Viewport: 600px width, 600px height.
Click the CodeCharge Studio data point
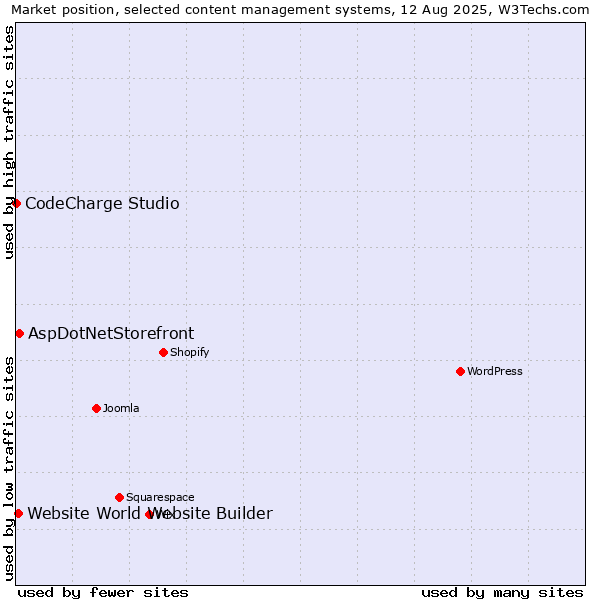point(16,203)
